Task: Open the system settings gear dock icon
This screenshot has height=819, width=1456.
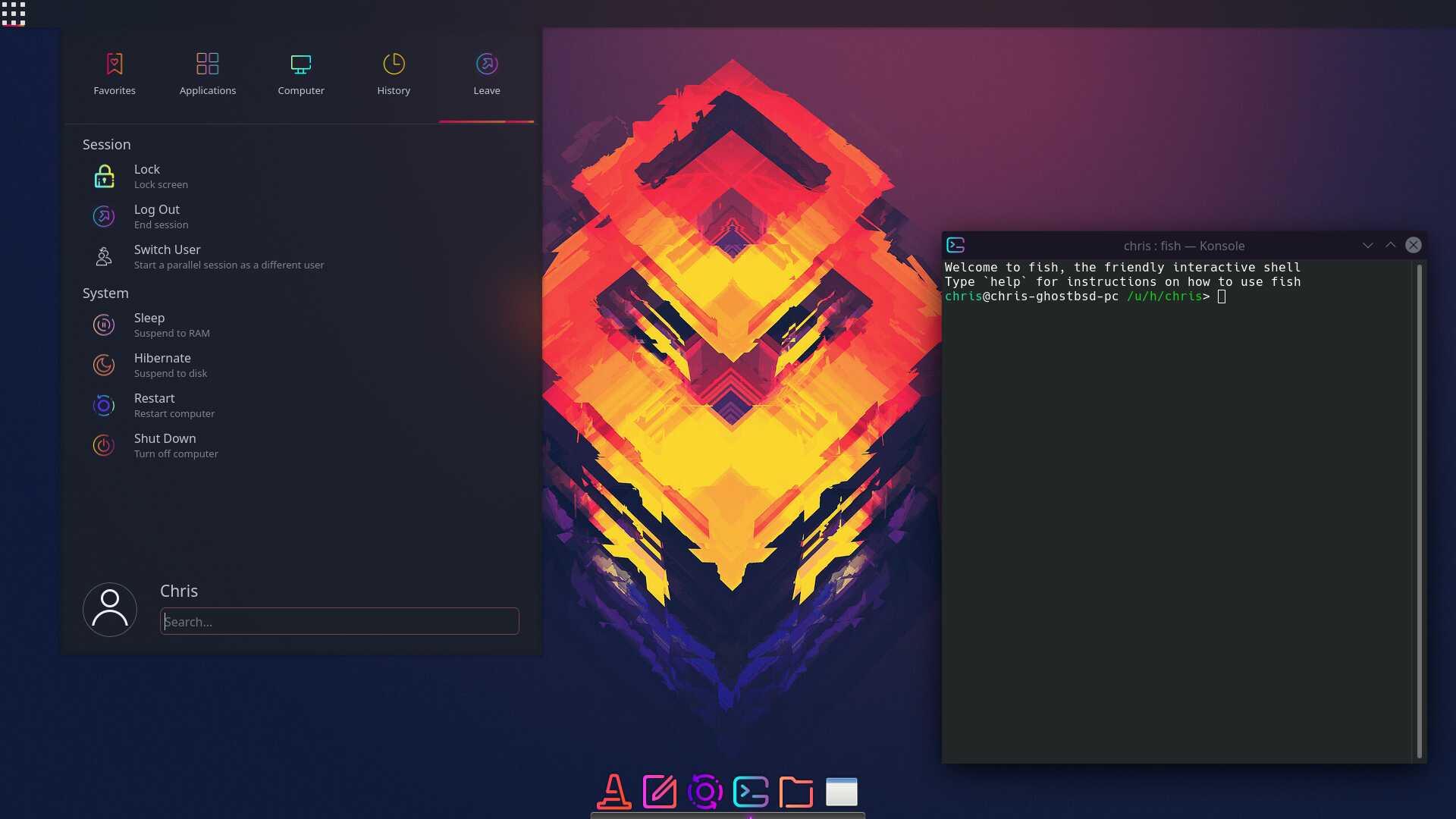Action: point(705,792)
